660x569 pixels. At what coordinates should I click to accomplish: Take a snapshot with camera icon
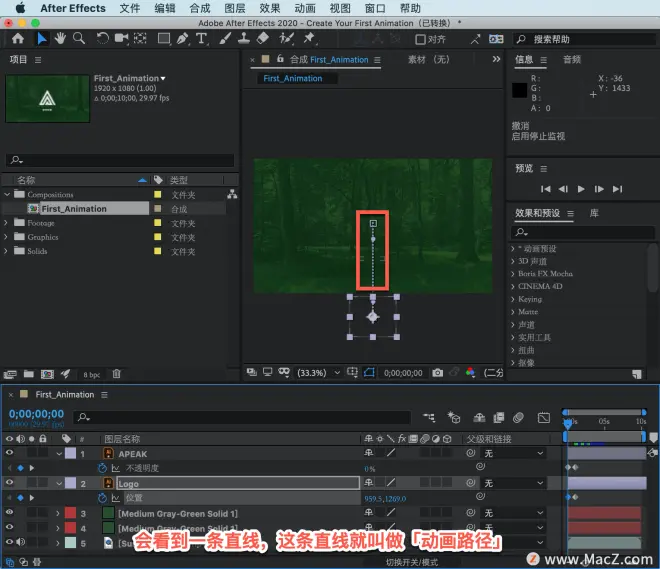(x=438, y=373)
